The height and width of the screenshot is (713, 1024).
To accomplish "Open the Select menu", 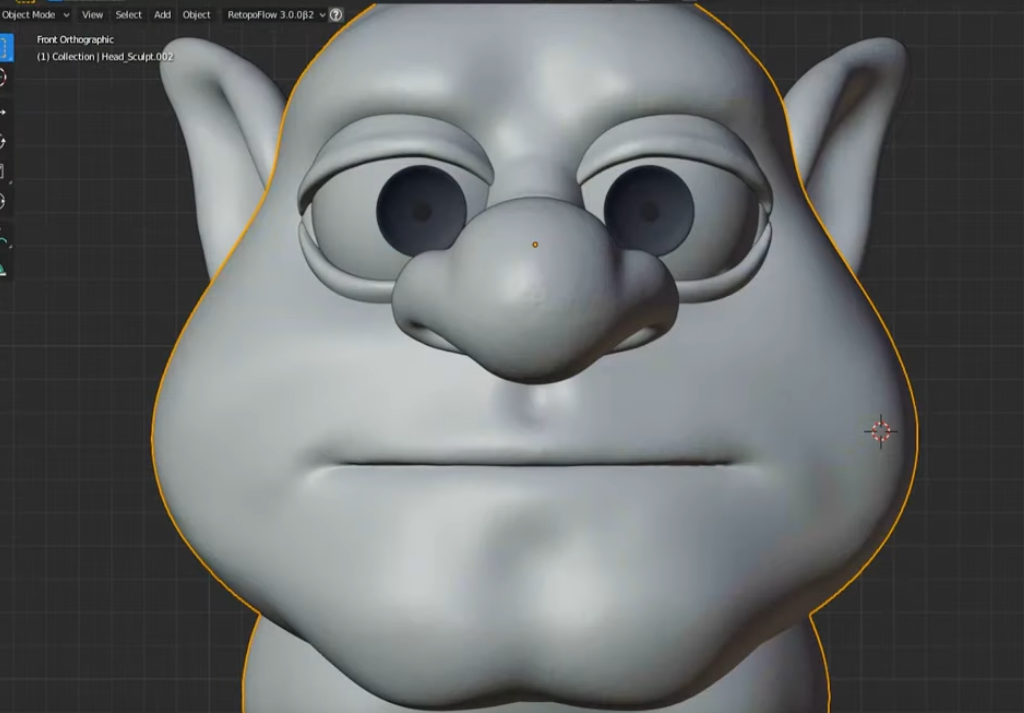I will (128, 15).
